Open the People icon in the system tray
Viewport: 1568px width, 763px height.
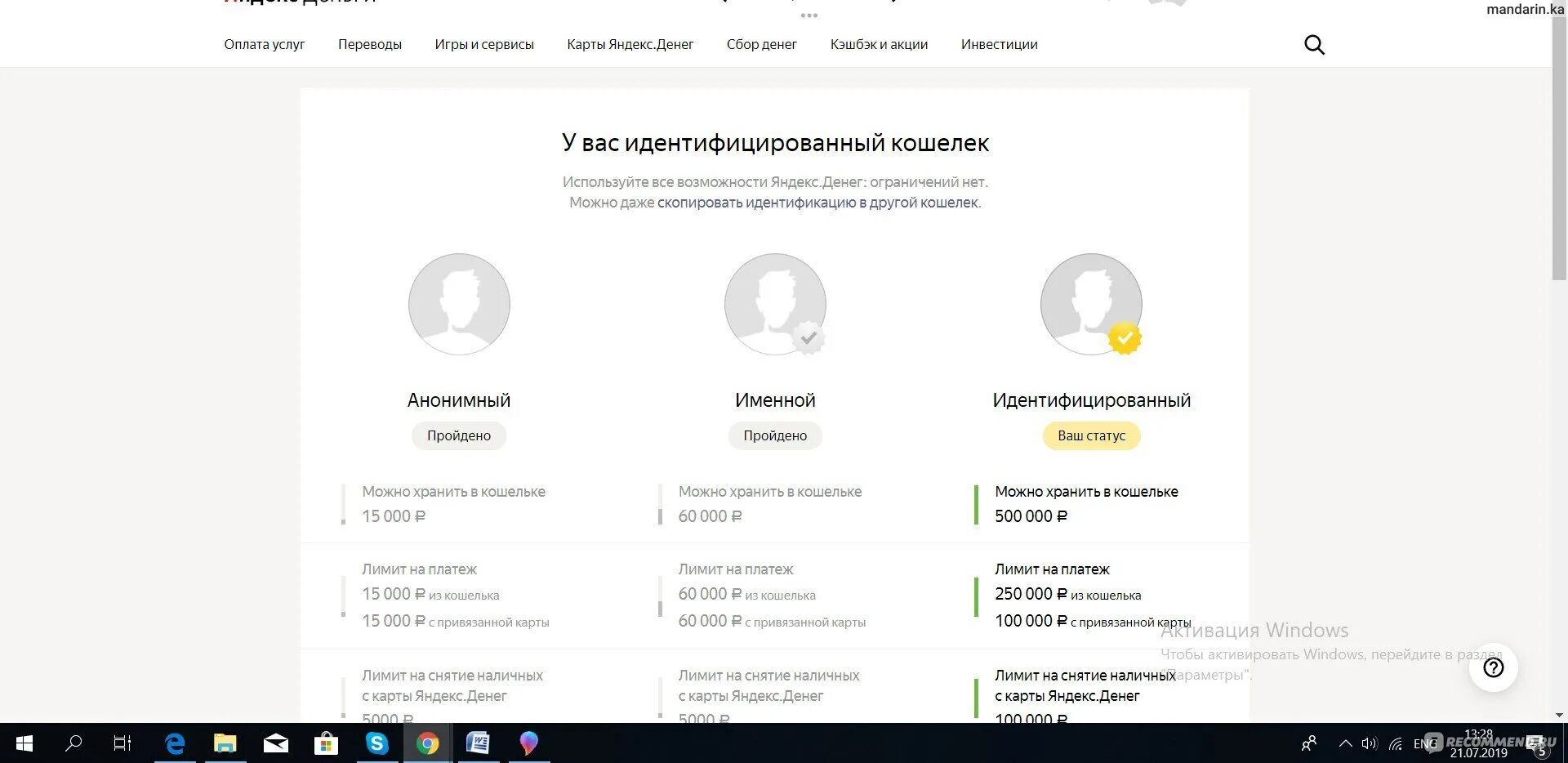(1309, 743)
